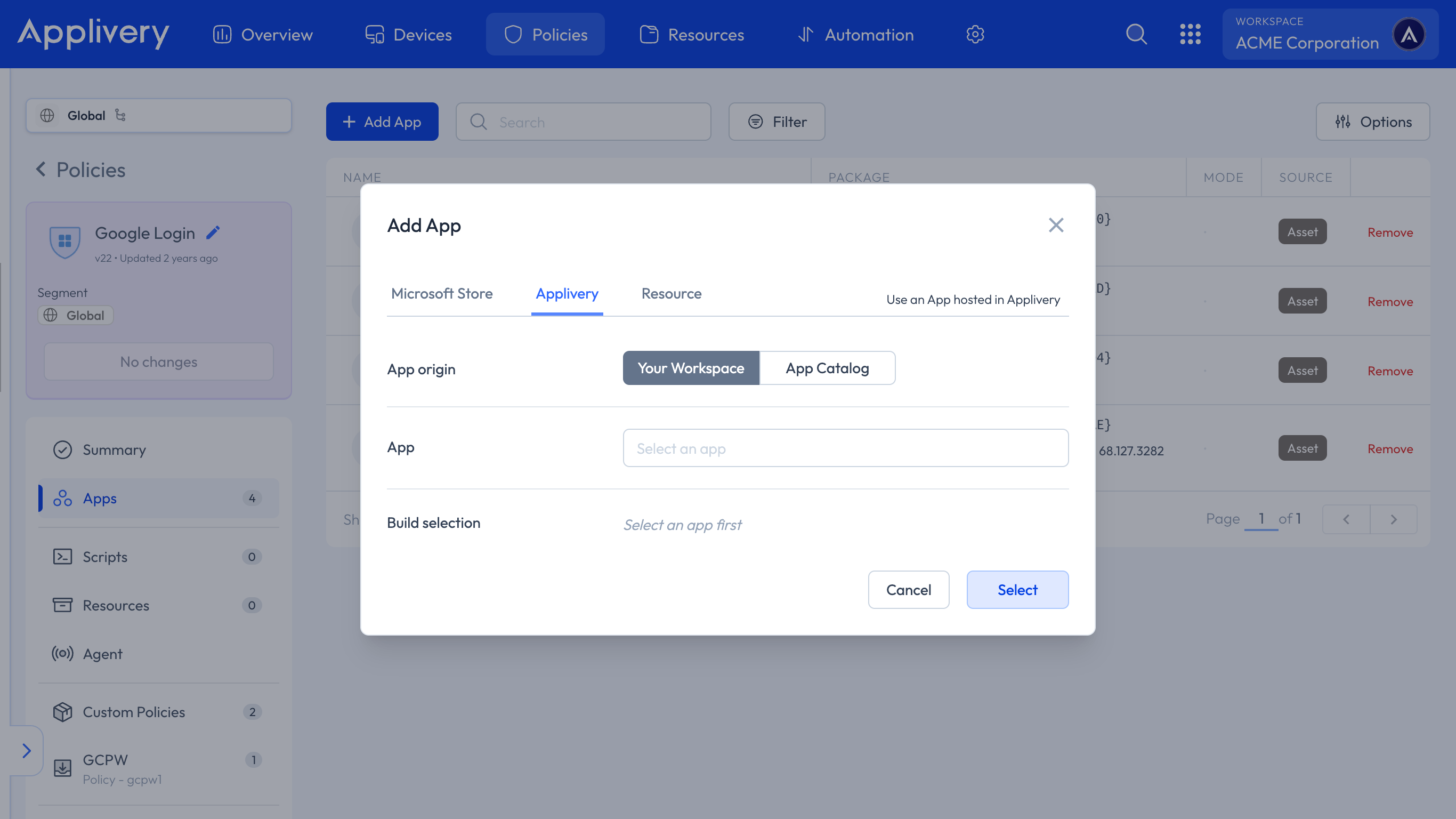1456x819 pixels.
Task: Click the Automation icon in the top bar
Action: click(x=805, y=34)
